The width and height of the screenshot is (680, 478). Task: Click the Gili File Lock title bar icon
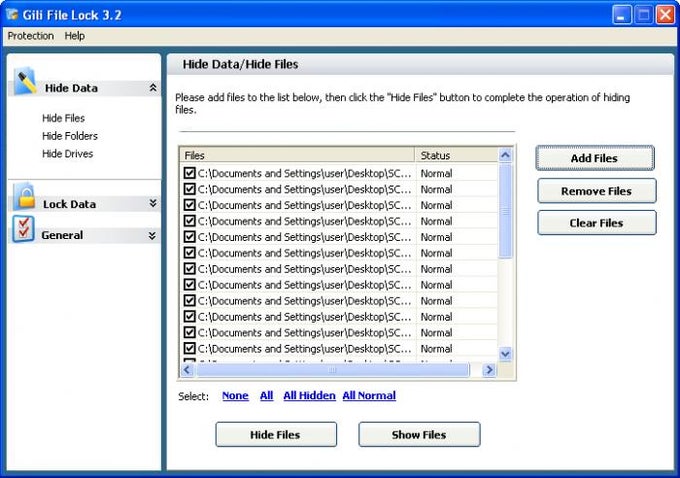12,14
